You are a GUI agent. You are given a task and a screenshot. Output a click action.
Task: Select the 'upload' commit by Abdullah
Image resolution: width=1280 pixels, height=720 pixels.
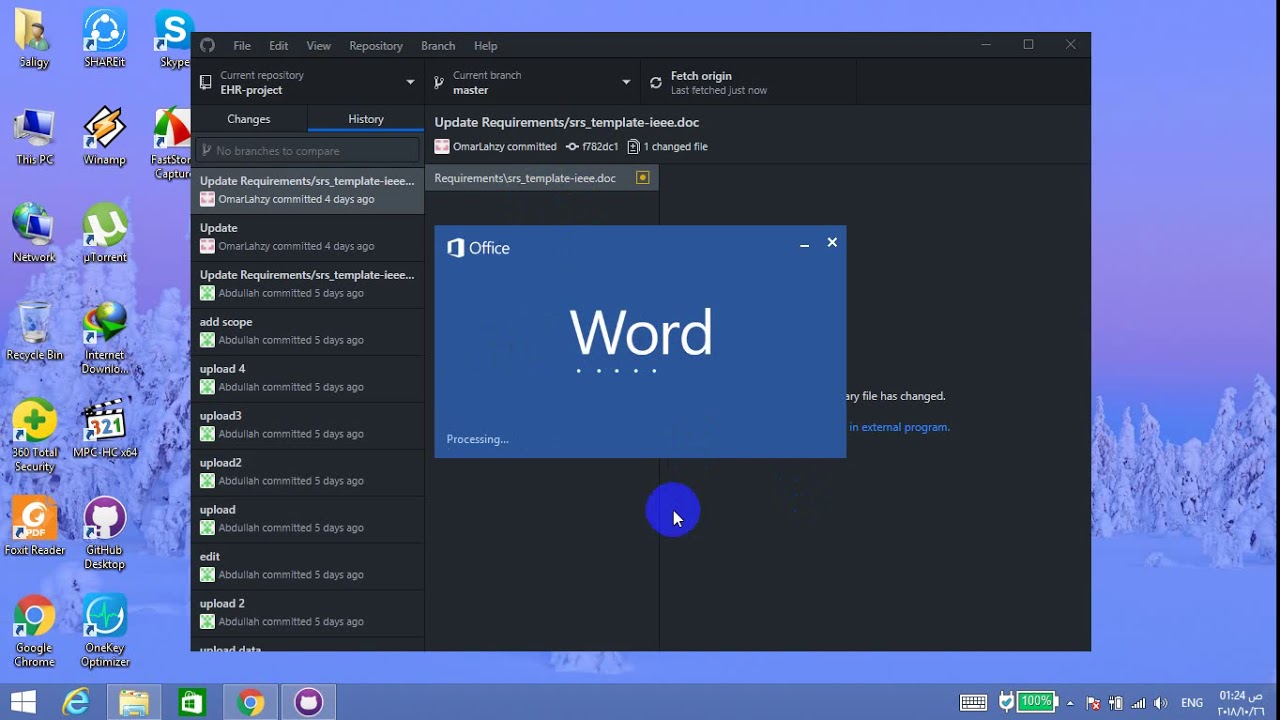307,519
